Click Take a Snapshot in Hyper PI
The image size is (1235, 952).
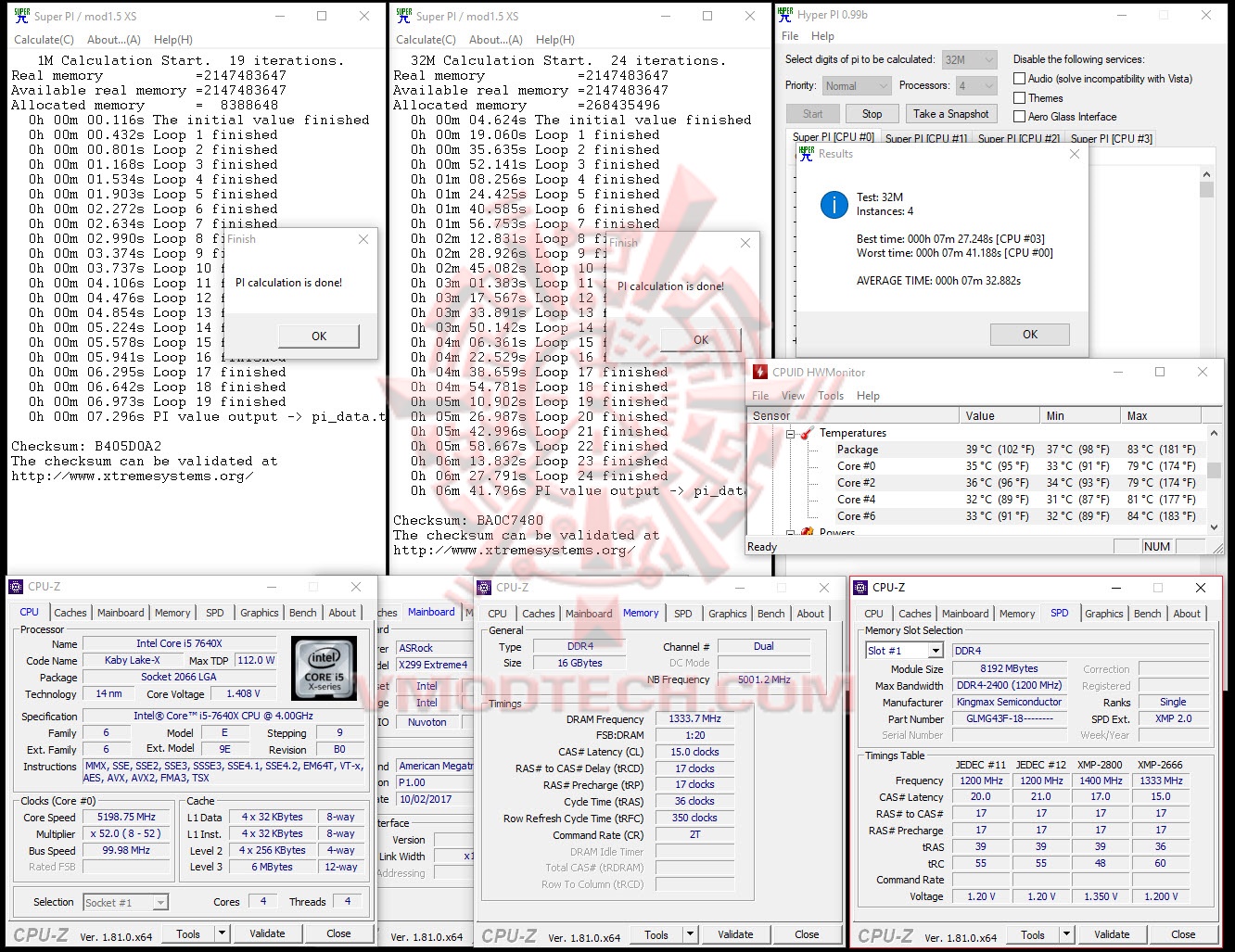[951, 114]
